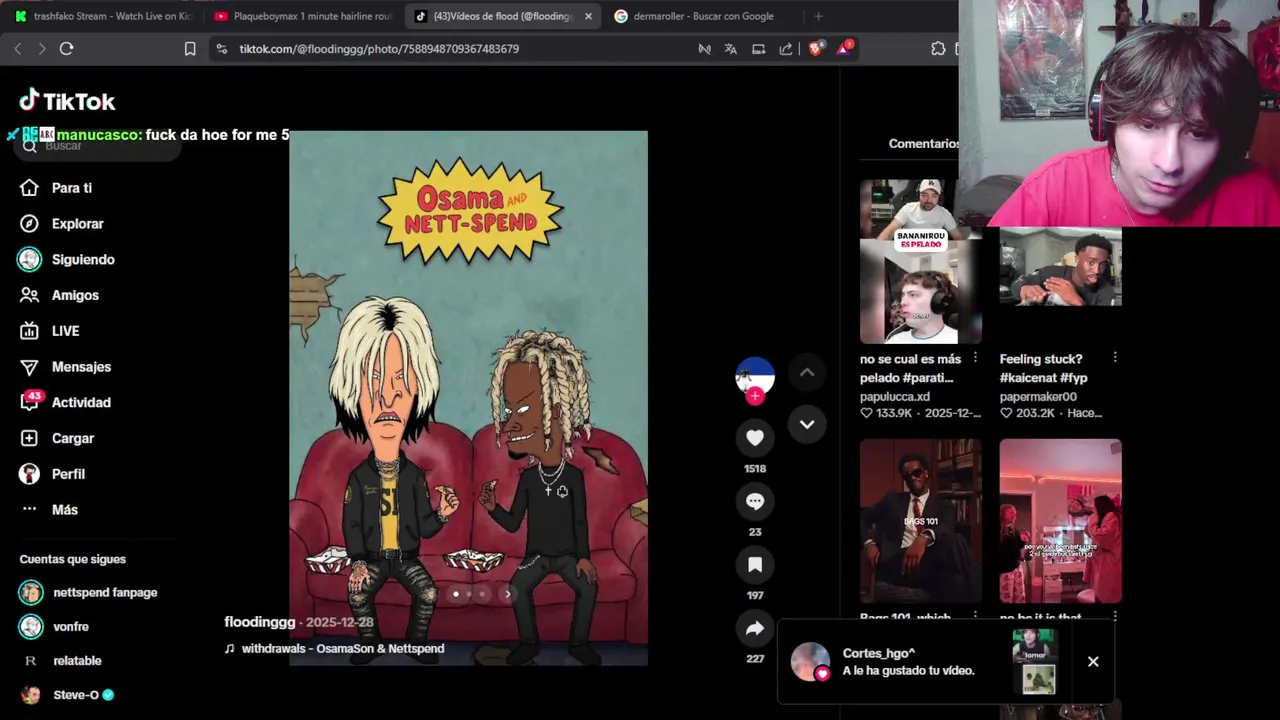Click the TikTok logo

tap(67, 101)
